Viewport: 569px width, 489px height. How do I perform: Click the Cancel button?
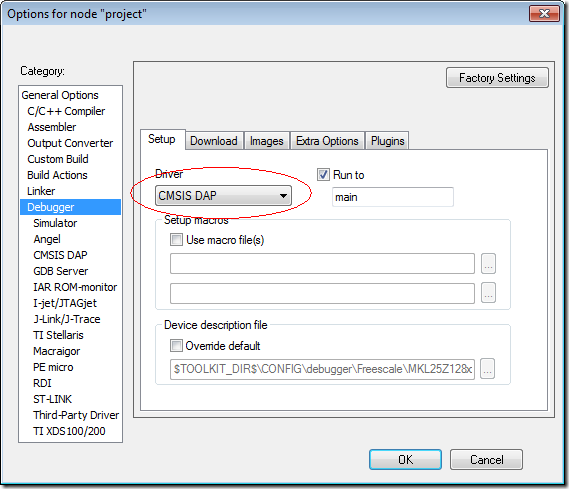pyautogui.click(x=486, y=460)
